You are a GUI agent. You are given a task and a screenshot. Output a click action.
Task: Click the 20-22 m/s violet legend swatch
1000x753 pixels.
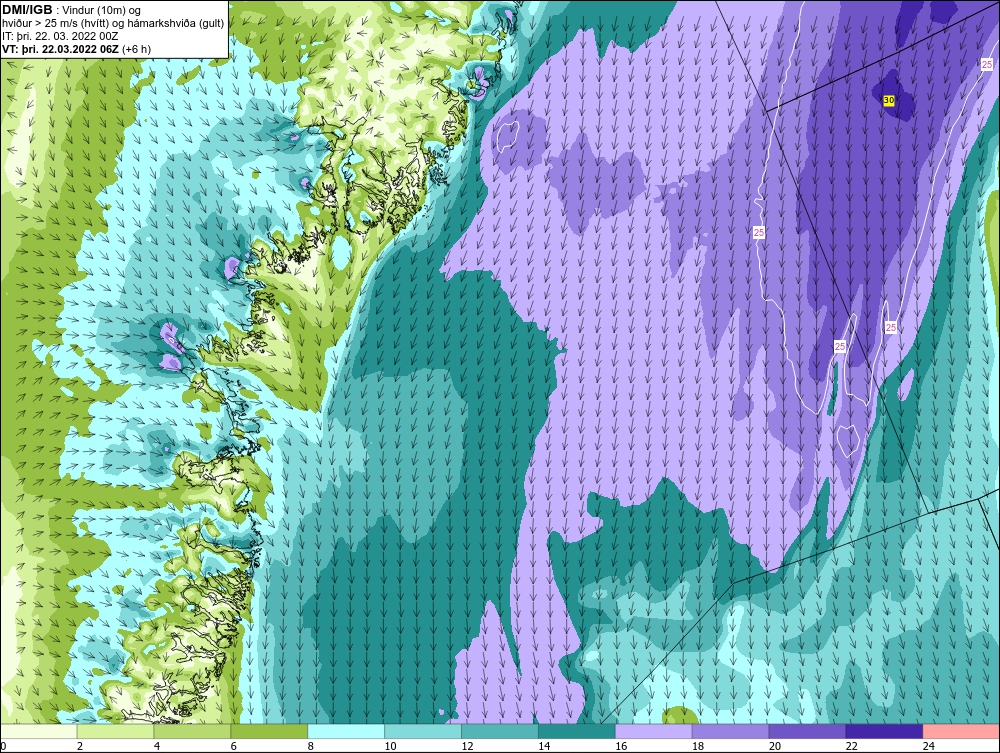click(x=807, y=731)
